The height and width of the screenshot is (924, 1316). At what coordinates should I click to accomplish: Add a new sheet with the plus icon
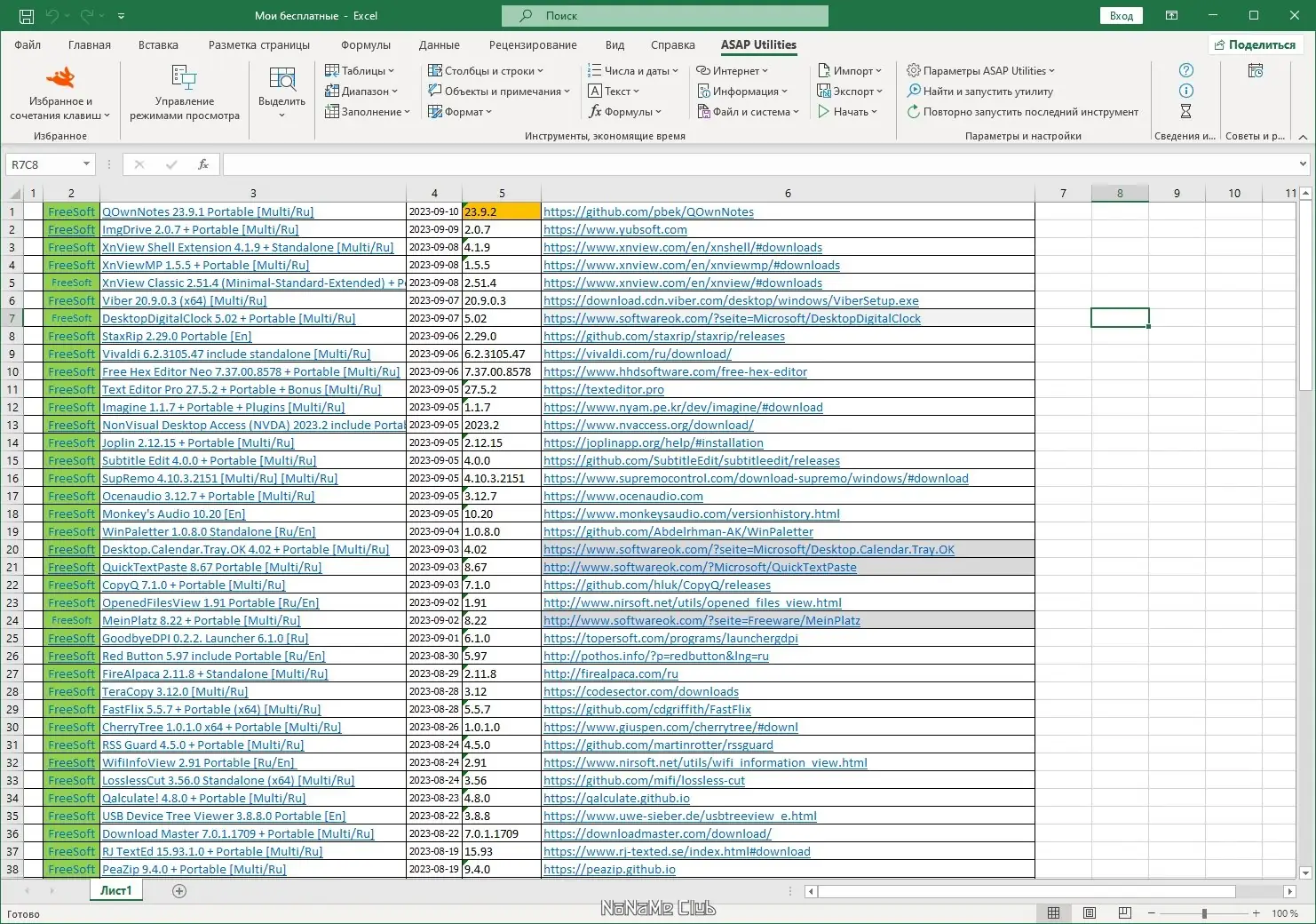(x=179, y=890)
